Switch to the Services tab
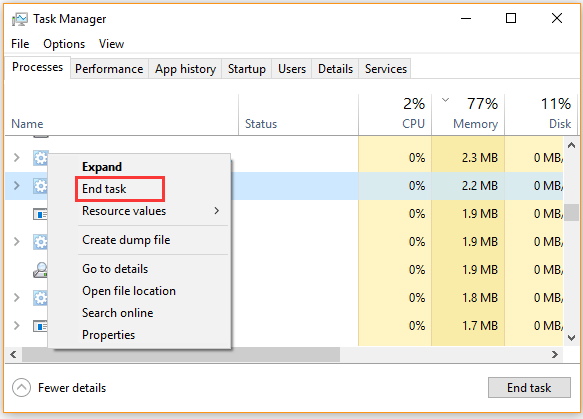The width and height of the screenshot is (583, 419). 386,69
